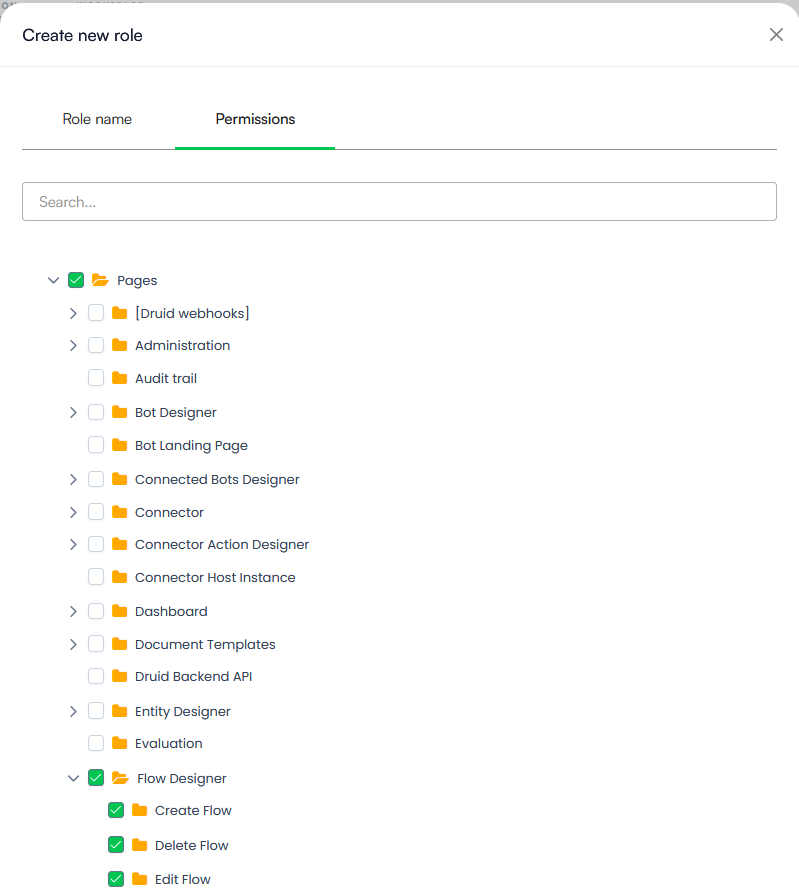The image size is (799, 890).
Task: Click the Evaluation folder icon
Action: (120, 743)
